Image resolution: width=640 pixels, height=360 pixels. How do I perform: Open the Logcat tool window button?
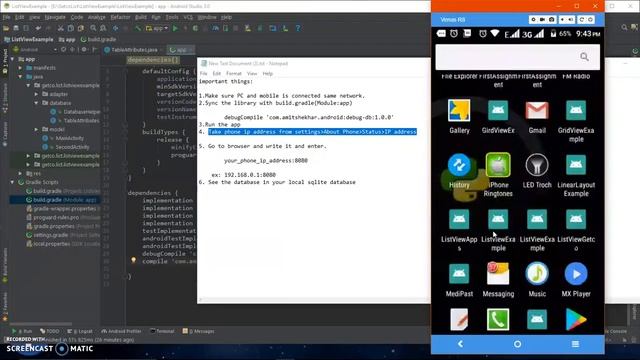80,331
